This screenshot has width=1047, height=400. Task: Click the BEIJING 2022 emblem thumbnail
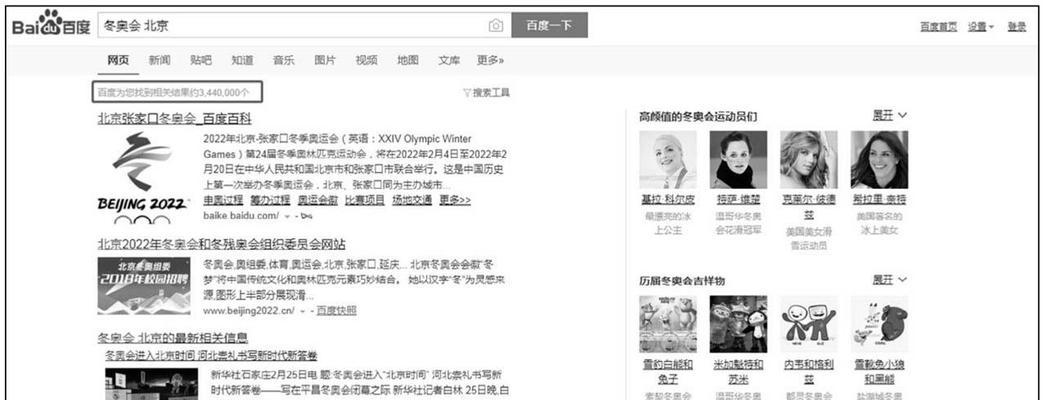point(142,178)
